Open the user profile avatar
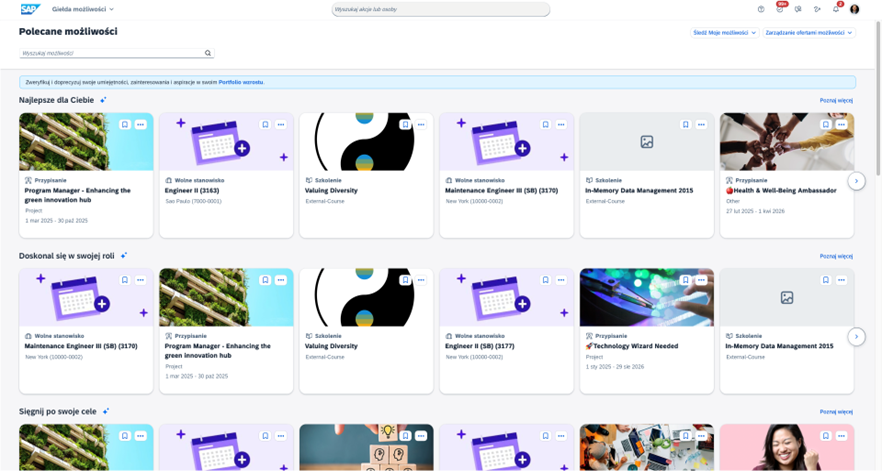882x471 pixels. pos(855,9)
